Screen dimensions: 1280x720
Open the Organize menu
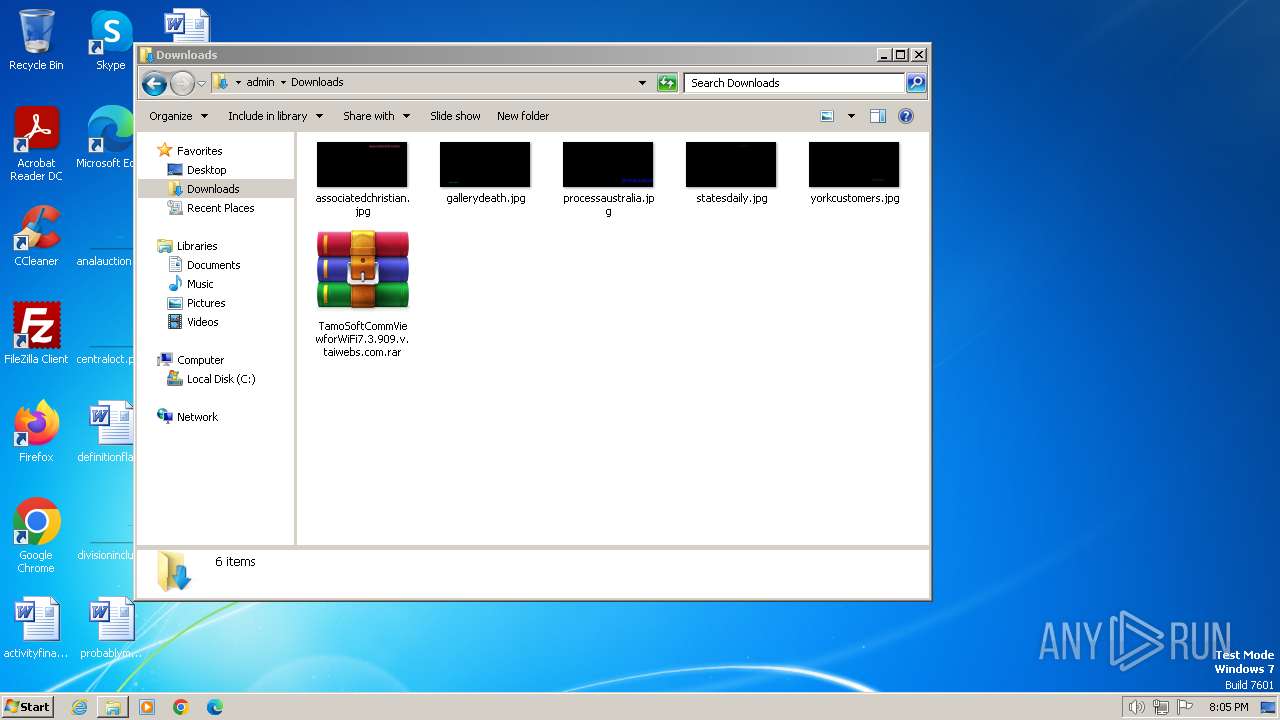click(x=178, y=116)
